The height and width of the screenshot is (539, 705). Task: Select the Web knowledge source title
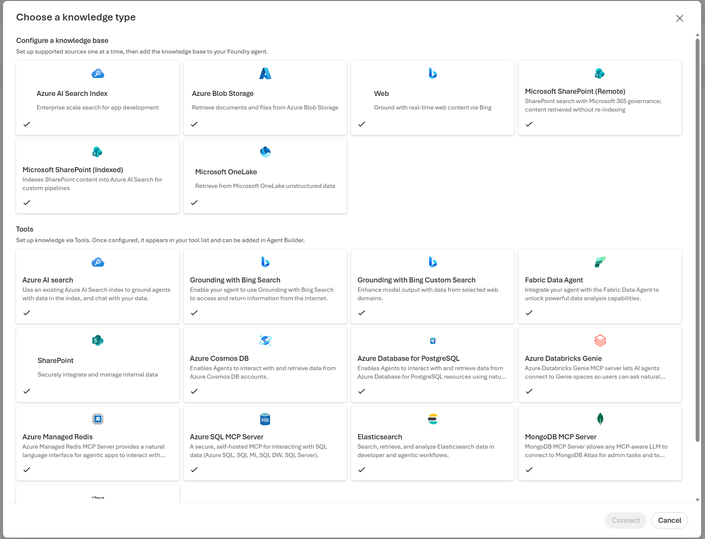(381, 94)
